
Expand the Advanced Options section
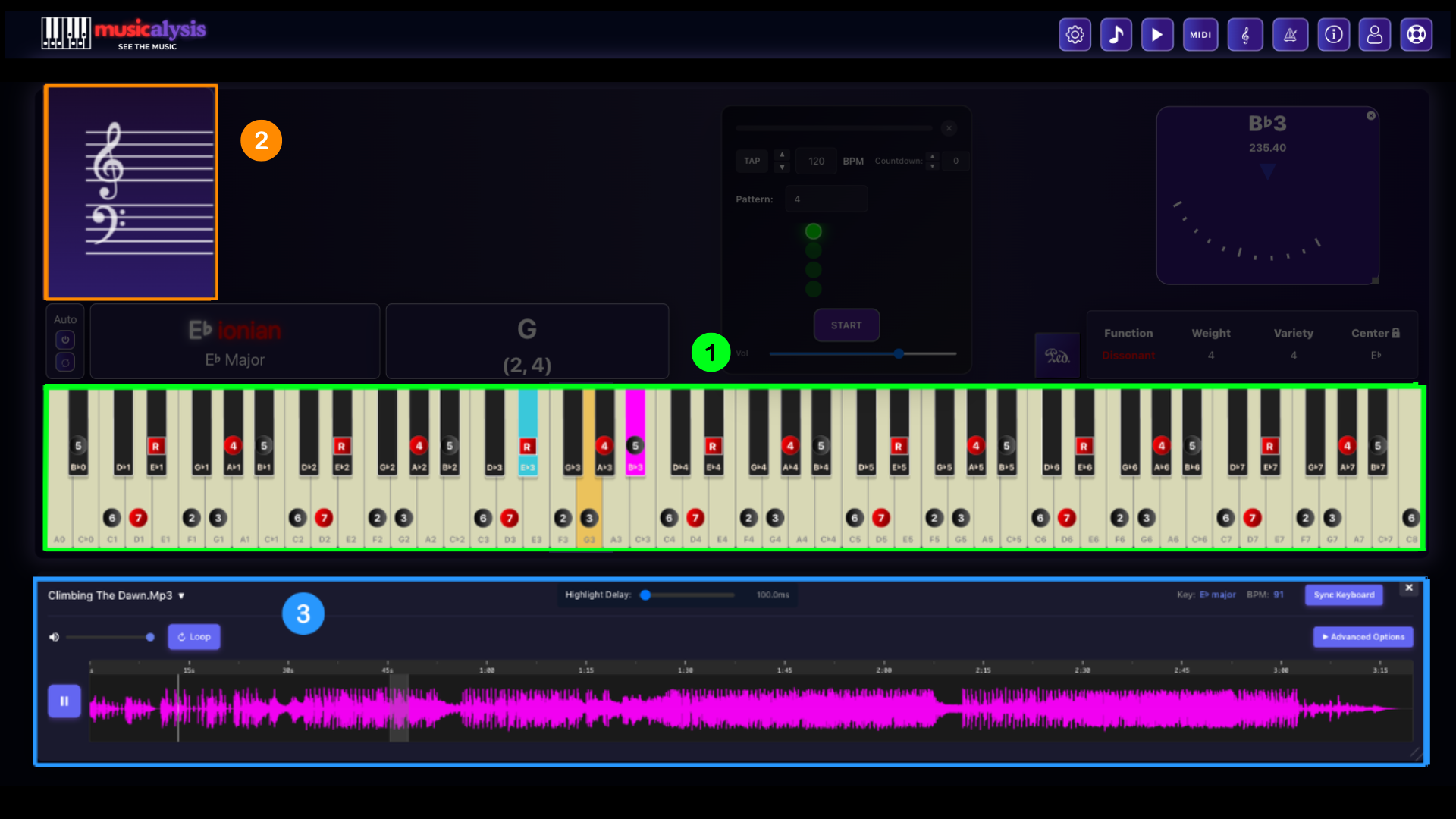coord(1363,636)
